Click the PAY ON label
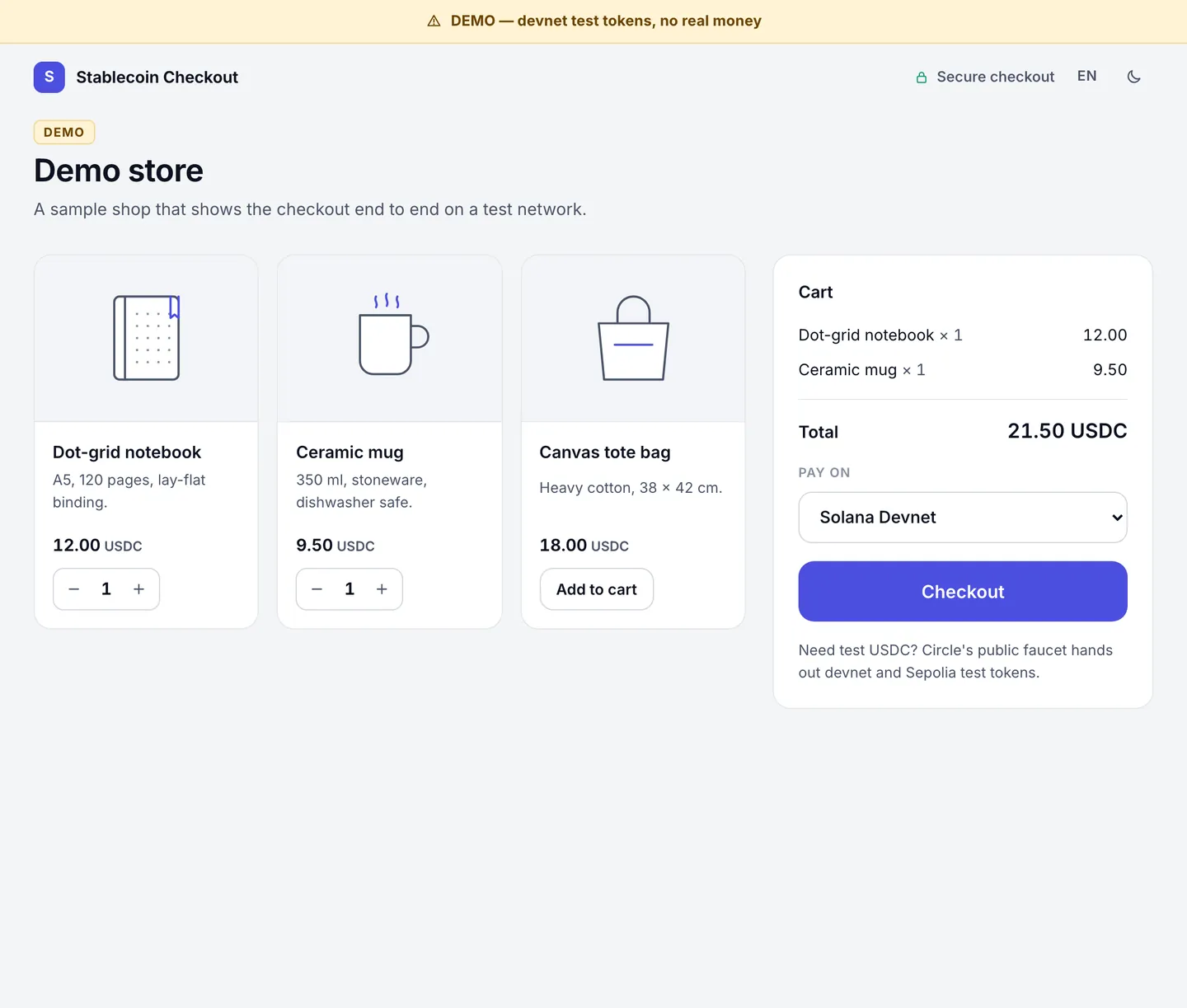This screenshot has height=1008, width=1187. pos(824,472)
